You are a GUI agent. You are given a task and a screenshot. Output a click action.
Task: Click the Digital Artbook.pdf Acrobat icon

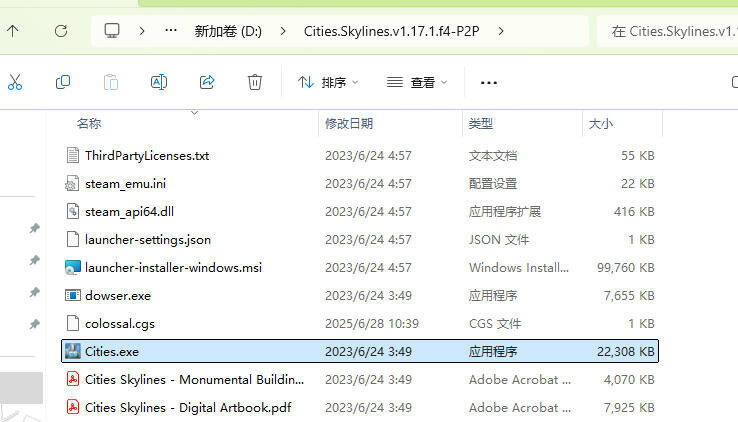coord(72,407)
